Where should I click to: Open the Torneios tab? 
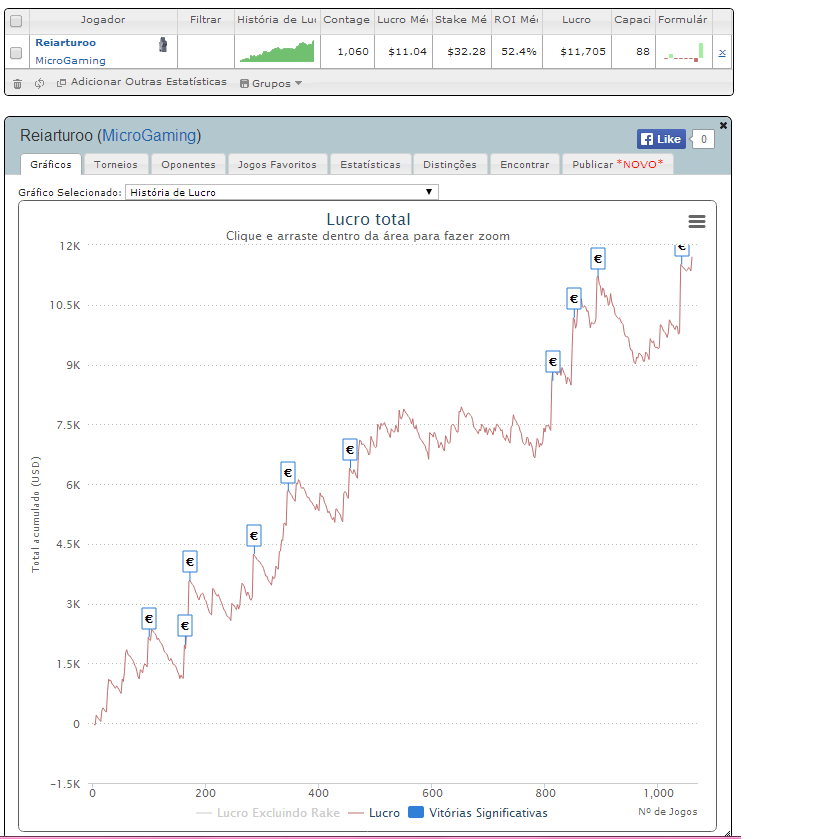(x=116, y=164)
